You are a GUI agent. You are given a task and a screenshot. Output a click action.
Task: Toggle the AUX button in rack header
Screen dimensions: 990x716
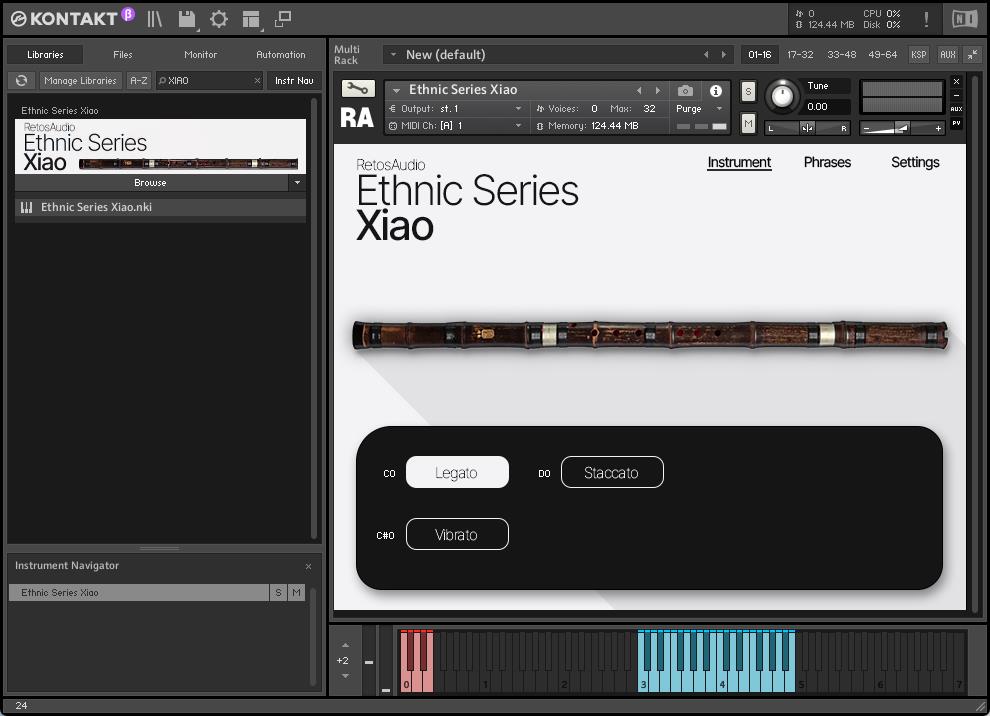tap(948, 55)
